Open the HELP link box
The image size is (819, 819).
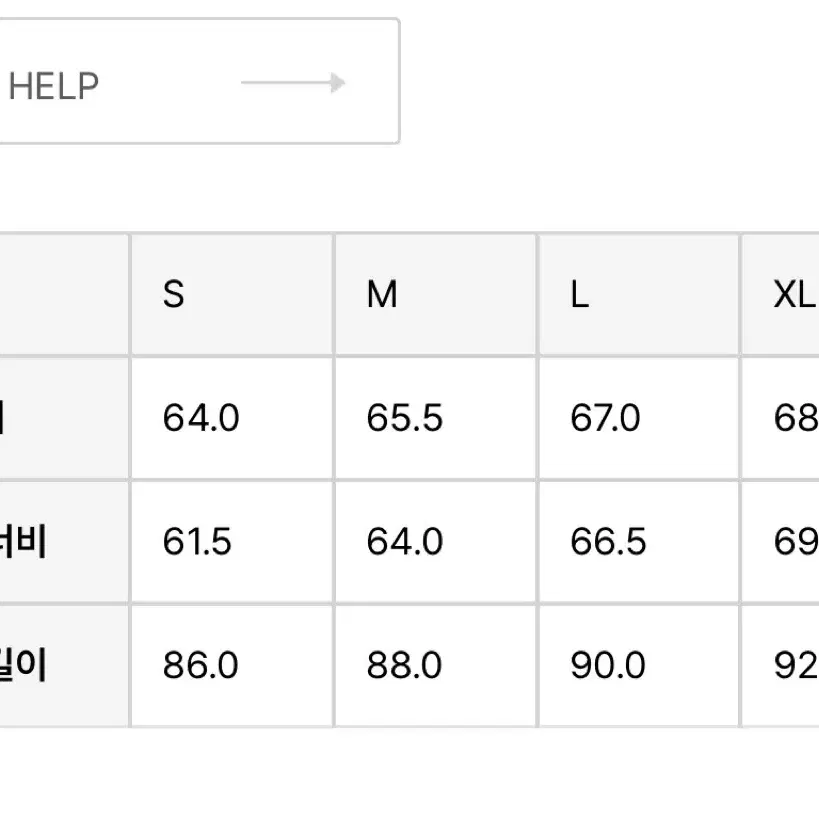200,81
